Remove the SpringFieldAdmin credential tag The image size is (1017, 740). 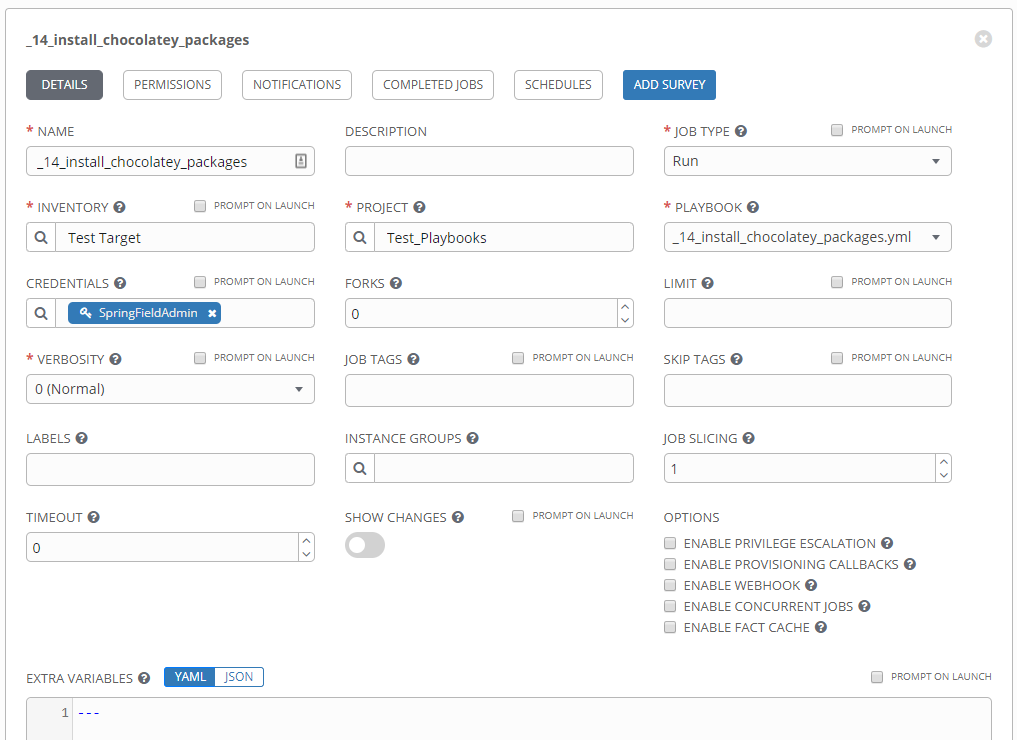pos(211,313)
